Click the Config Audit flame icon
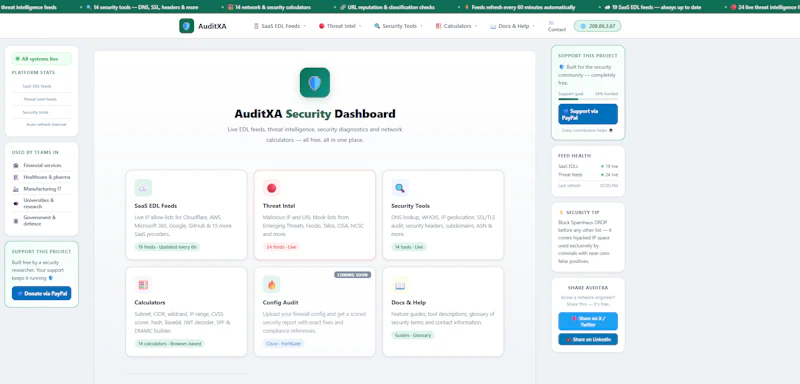 click(x=271, y=285)
